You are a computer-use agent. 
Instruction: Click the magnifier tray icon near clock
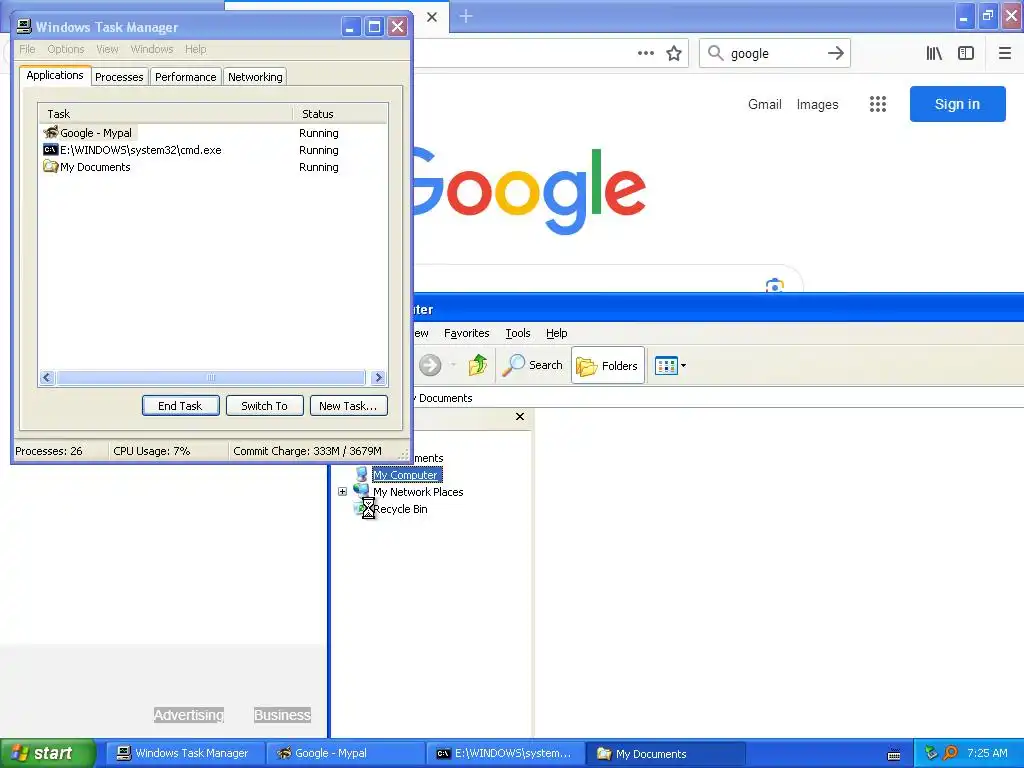[950, 753]
